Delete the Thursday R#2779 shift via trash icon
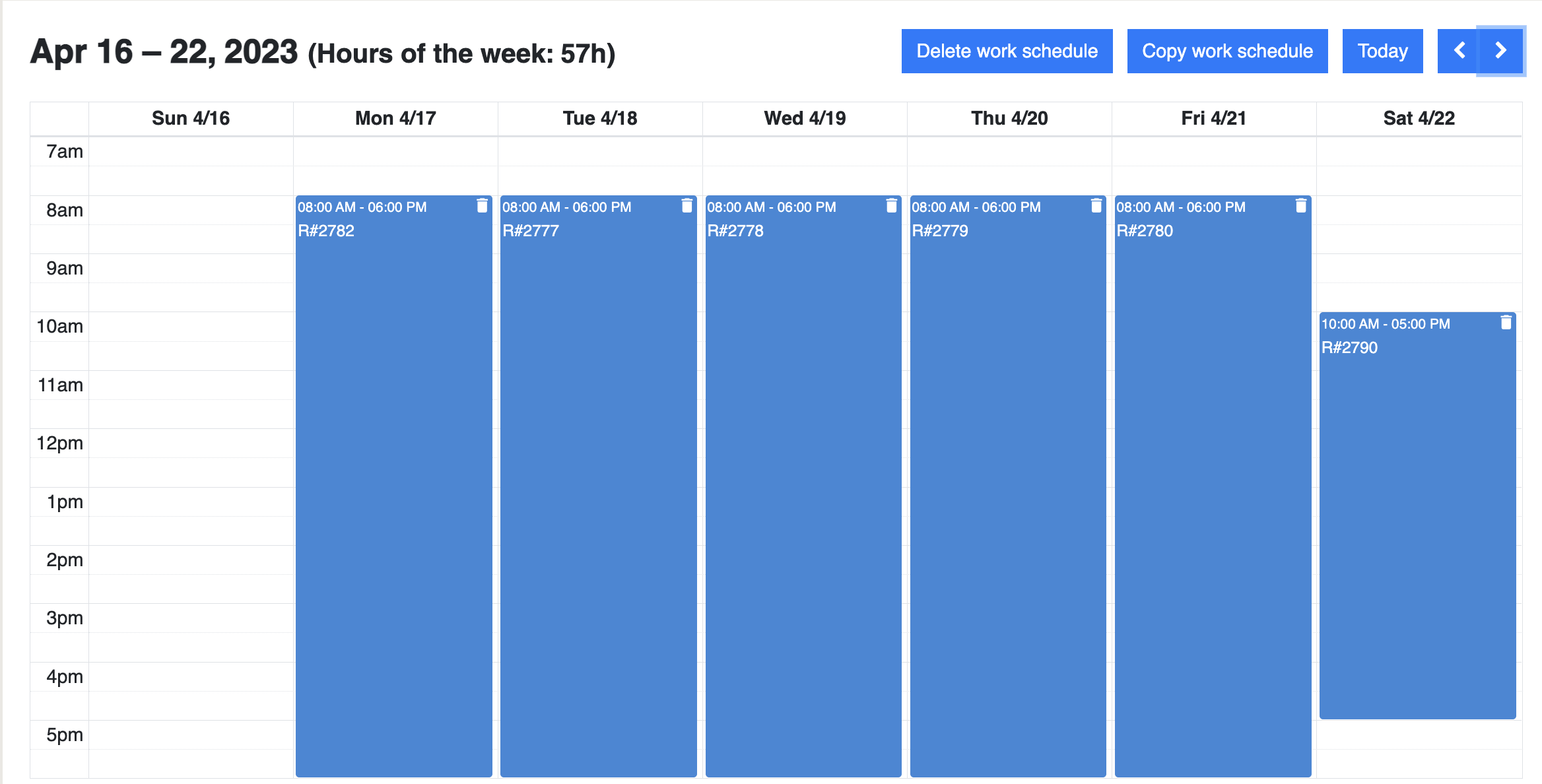This screenshot has height=784, width=1542. click(1096, 206)
